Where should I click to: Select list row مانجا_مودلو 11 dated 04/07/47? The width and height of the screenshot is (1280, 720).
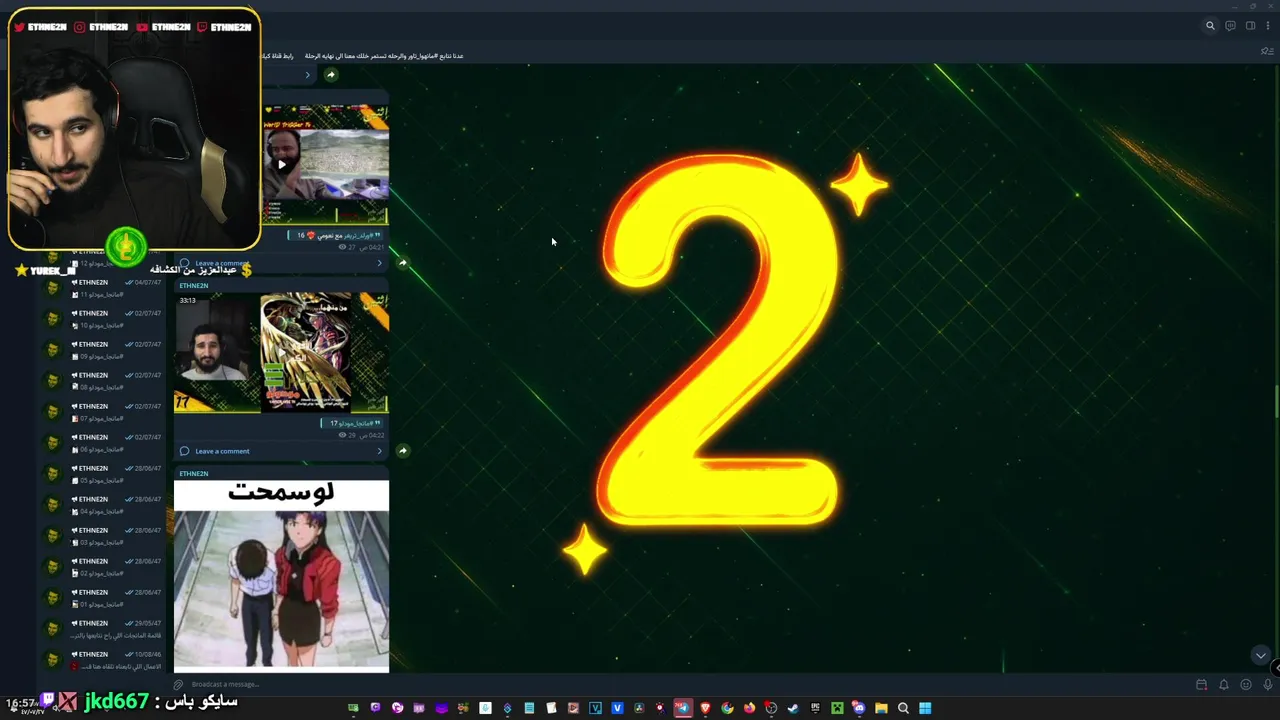coord(105,289)
